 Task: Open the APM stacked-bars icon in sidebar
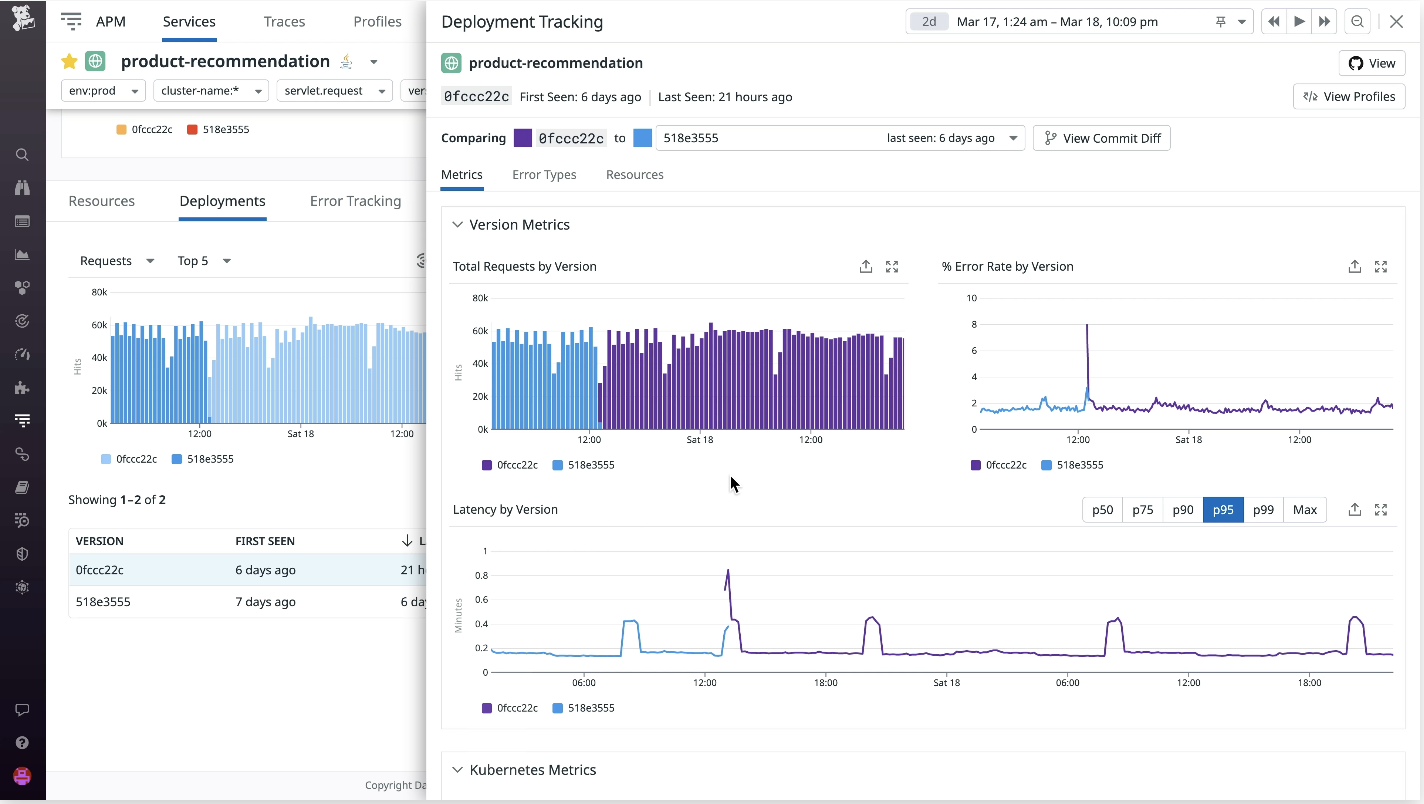tap(22, 420)
